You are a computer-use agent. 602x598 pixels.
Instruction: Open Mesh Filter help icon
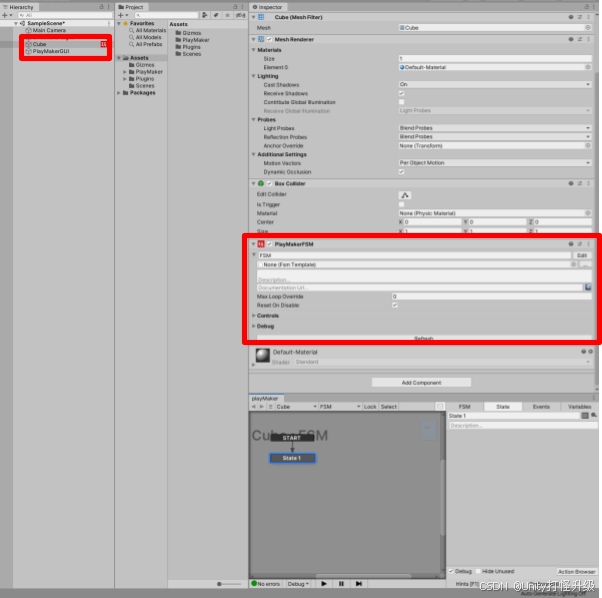(x=571, y=17)
